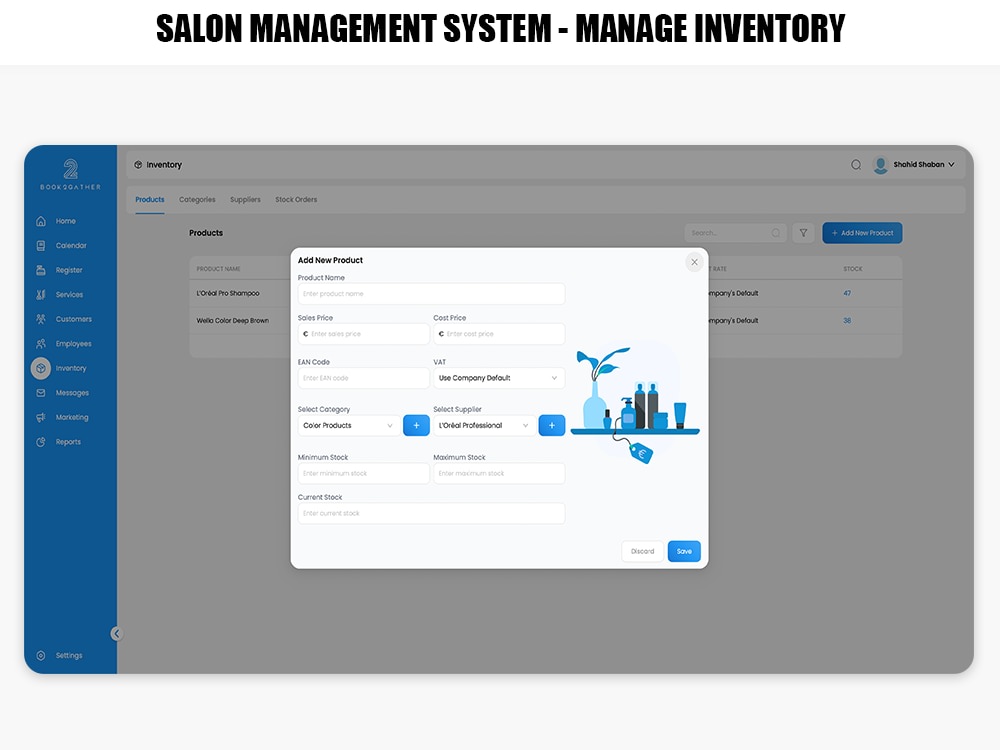Switch to the Products tab

click(150, 200)
